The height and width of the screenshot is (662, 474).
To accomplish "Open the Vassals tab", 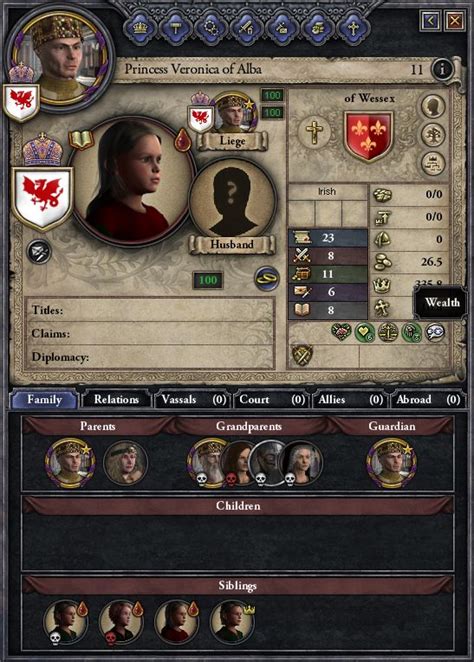I will point(192,399).
